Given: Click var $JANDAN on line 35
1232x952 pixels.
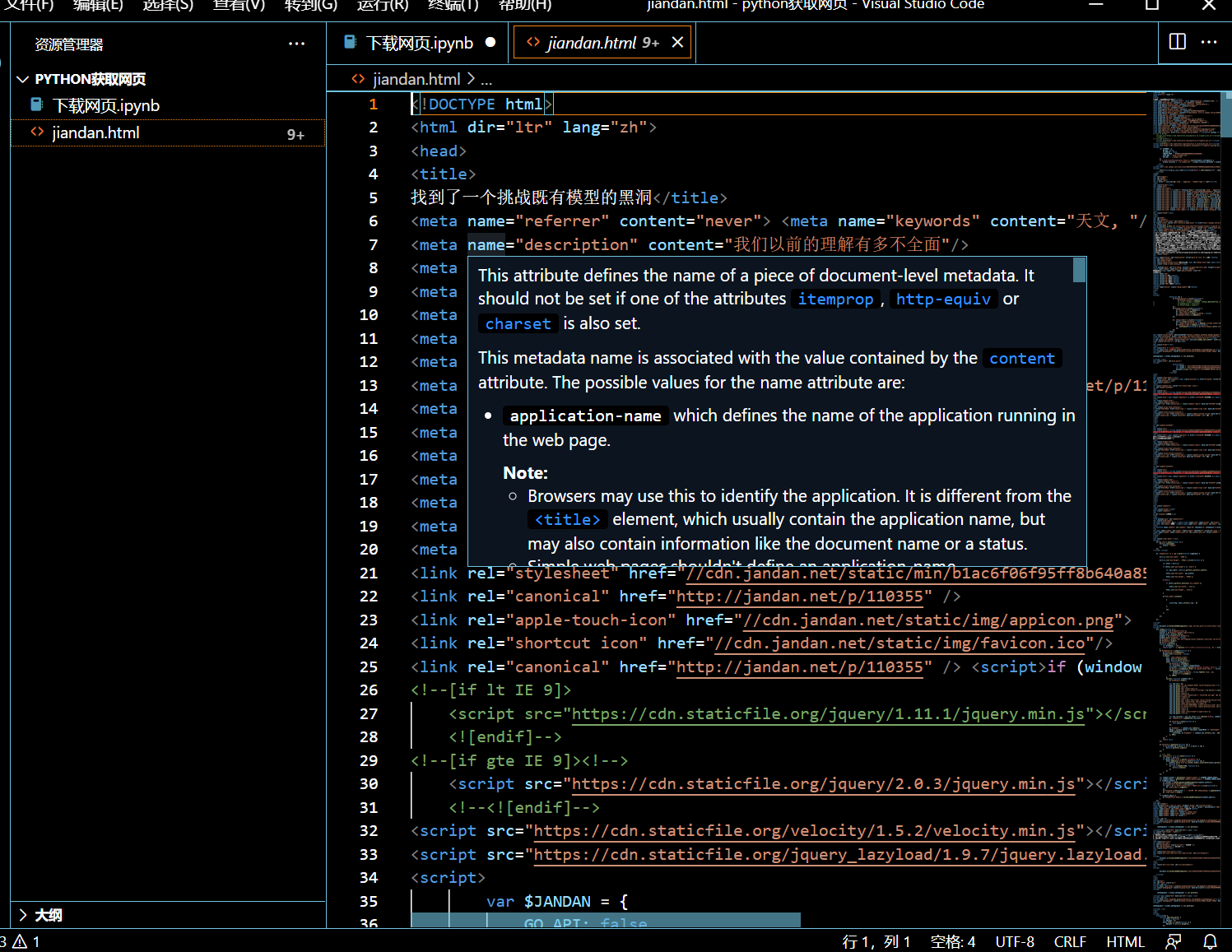Looking at the screenshot, I should pyautogui.click(x=538, y=902).
